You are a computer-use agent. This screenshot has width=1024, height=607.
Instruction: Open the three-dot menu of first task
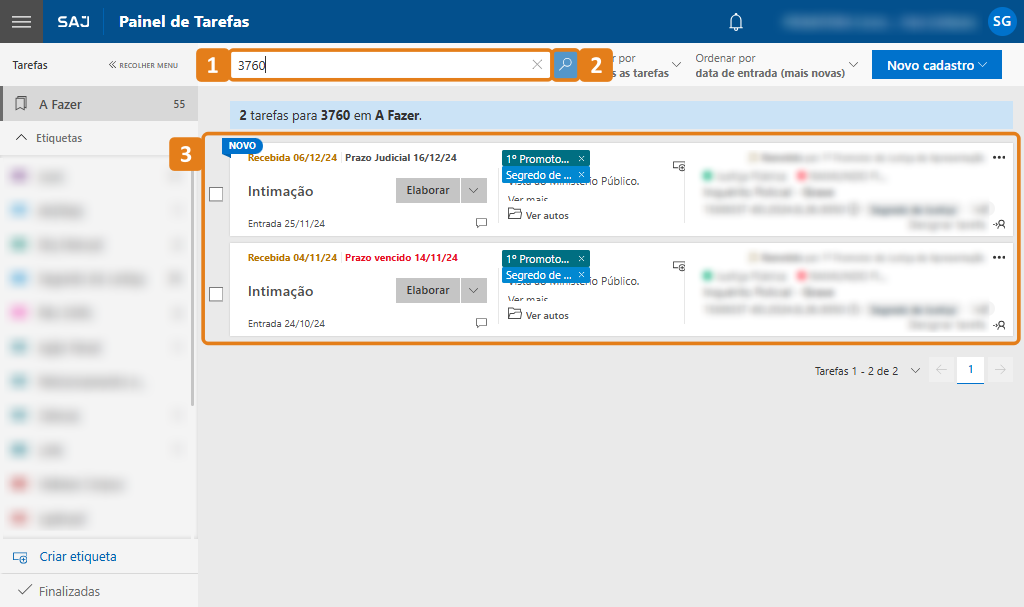coord(998,157)
